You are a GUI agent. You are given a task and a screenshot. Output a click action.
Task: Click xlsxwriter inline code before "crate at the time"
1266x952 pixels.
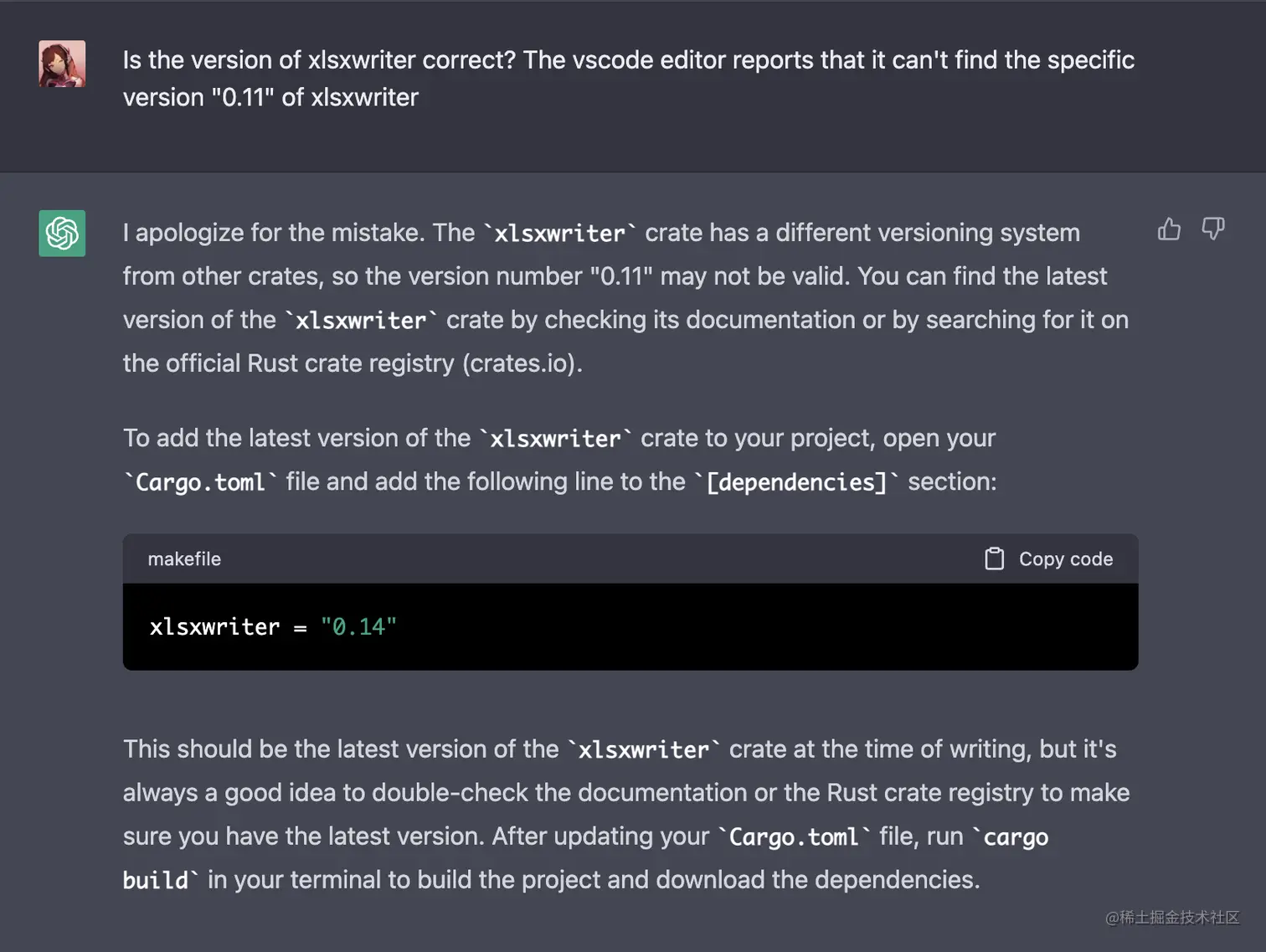pyautogui.click(x=644, y=749)
